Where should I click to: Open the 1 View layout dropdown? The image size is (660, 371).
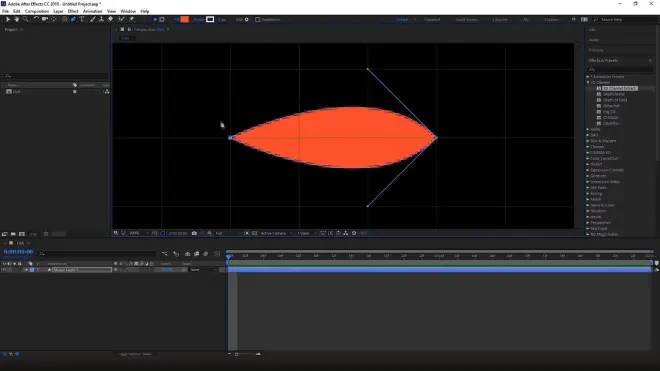307,233
